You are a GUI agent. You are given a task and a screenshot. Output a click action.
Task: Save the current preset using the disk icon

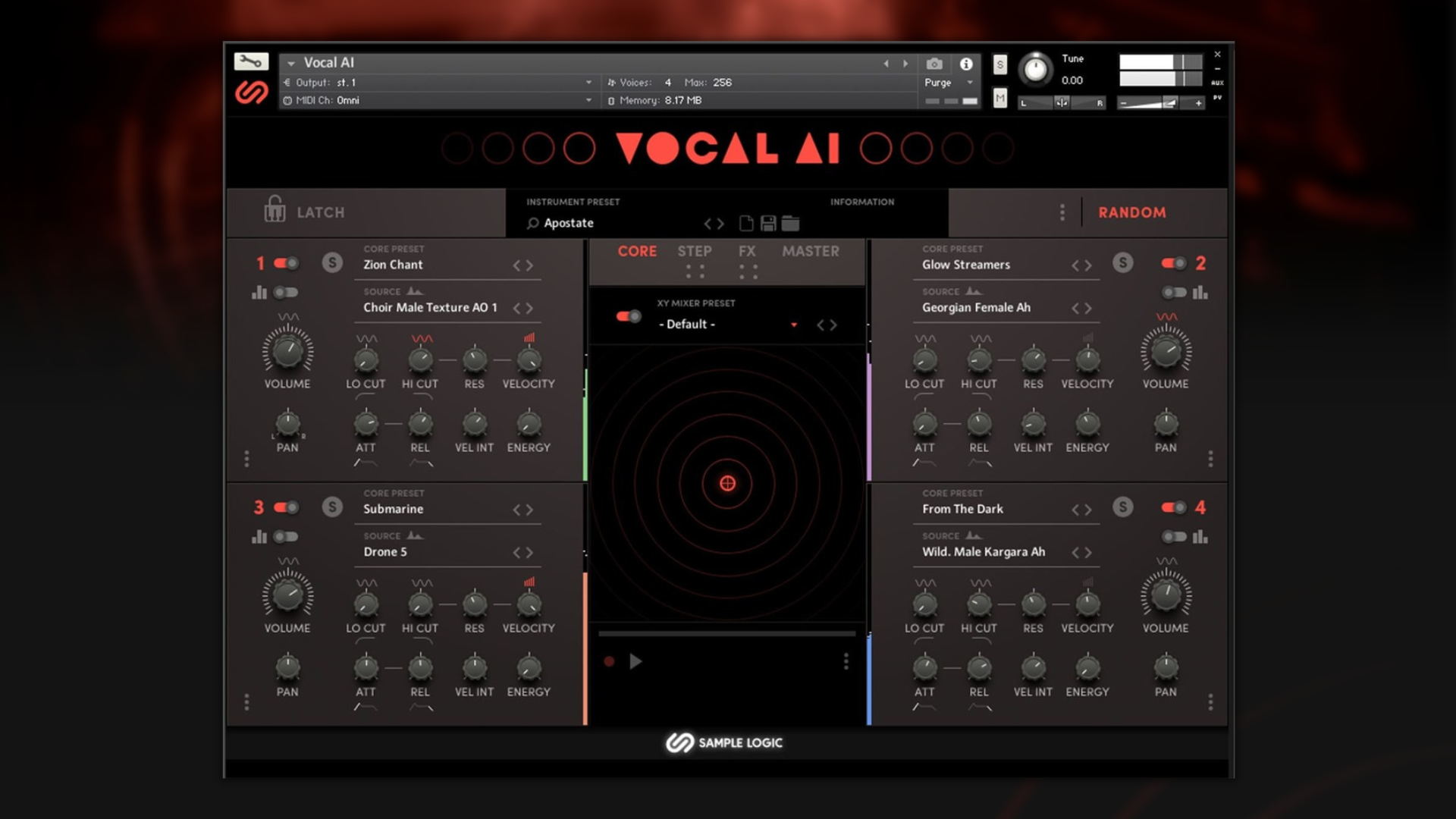point(767,223)
